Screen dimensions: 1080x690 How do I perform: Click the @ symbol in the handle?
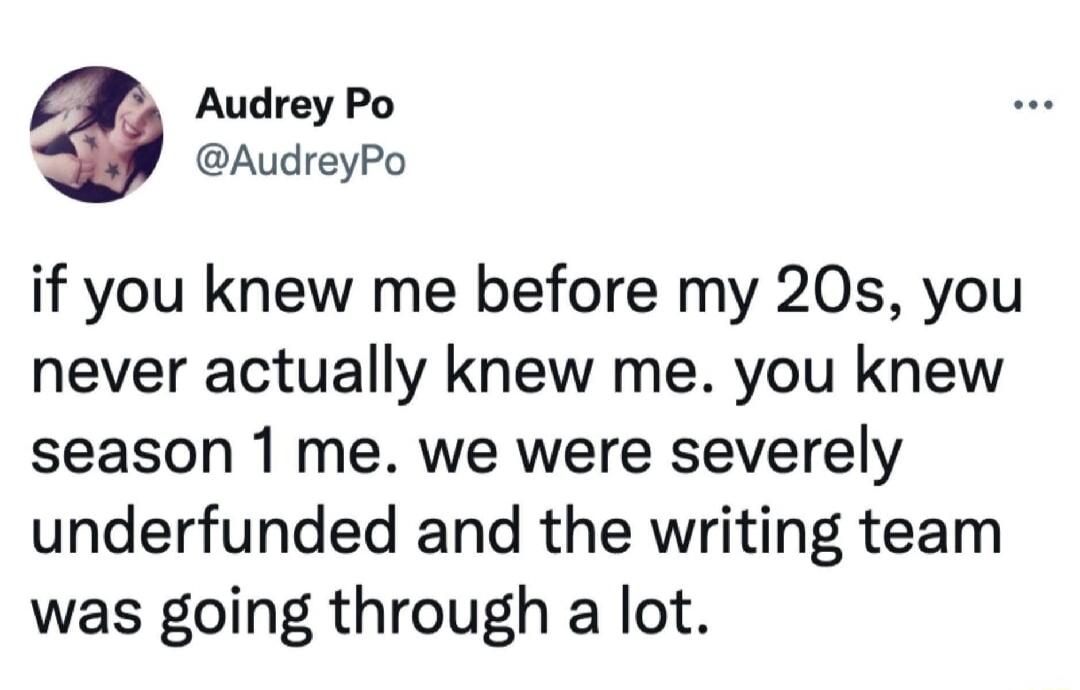pyautogui.click(x=212, y=161)
